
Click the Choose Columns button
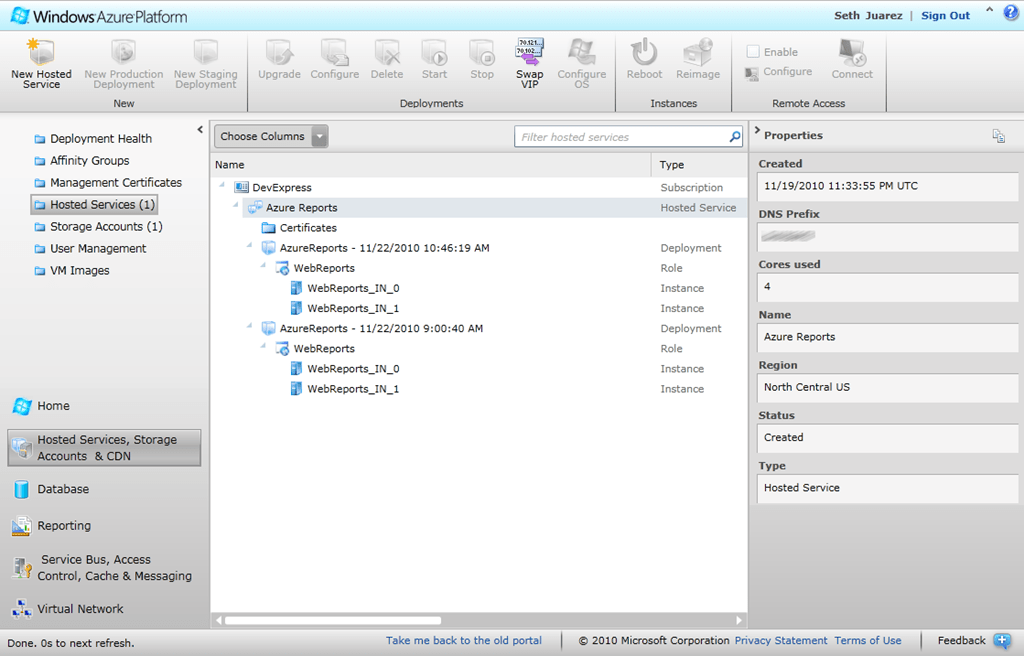click(263, 137)
